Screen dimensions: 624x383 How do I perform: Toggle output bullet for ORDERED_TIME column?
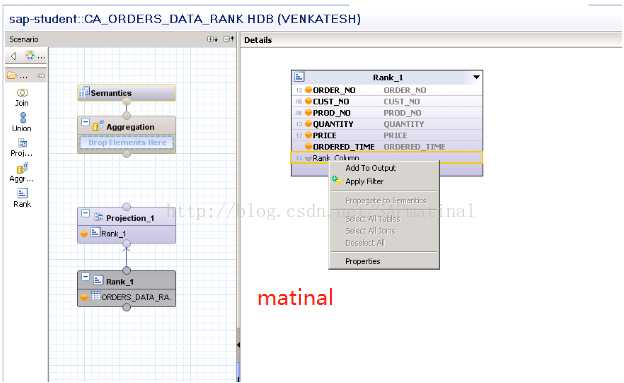click(308, 147)
